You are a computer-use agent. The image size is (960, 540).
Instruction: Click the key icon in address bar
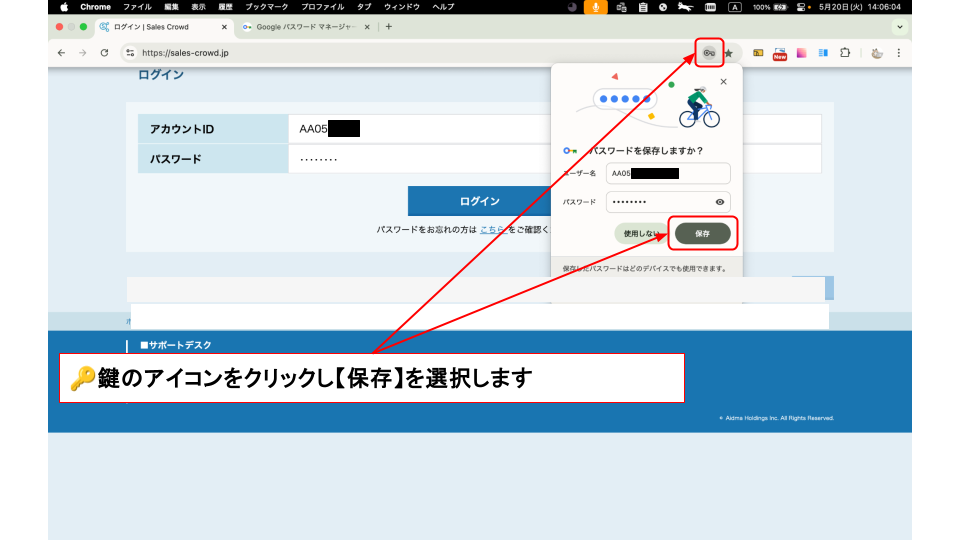709,53
